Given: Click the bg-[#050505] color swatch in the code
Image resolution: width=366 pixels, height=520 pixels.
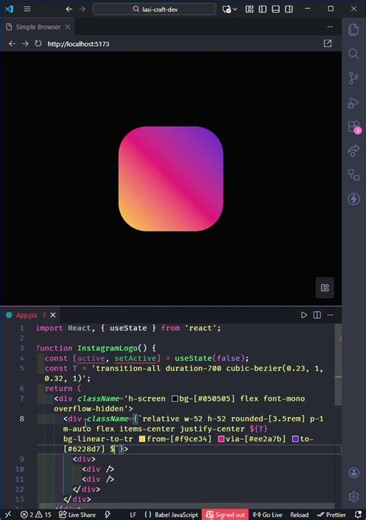Looking at the screenshot, I should [x=175, y=399].
